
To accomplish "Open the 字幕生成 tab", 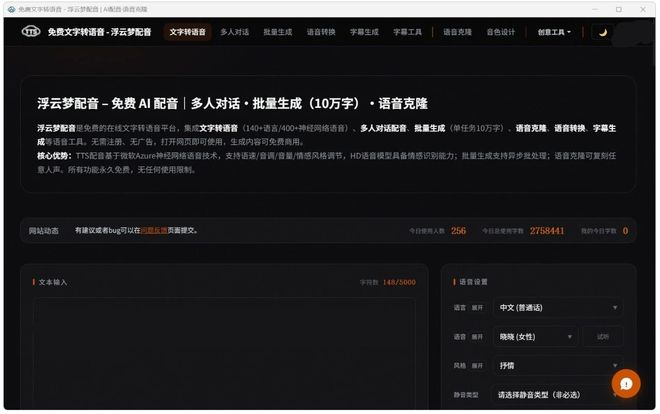I will (365, 32).
